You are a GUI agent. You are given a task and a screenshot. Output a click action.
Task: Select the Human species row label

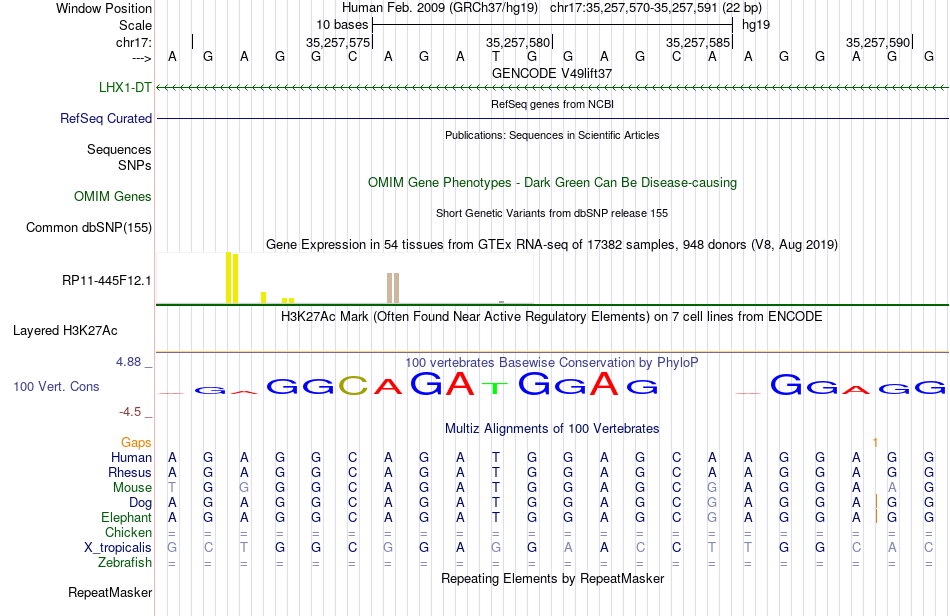131,457
